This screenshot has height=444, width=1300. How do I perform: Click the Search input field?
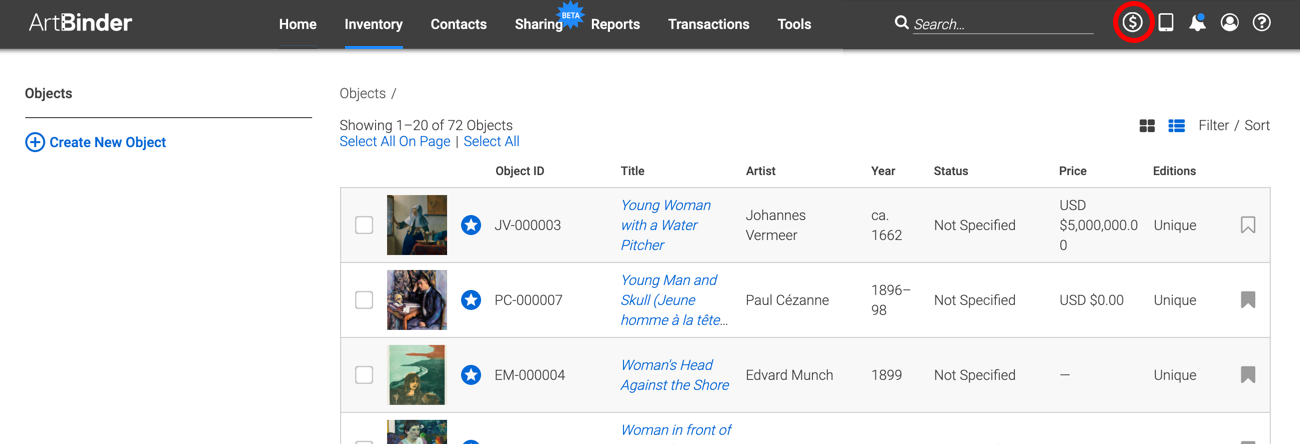click(1003, 24)
